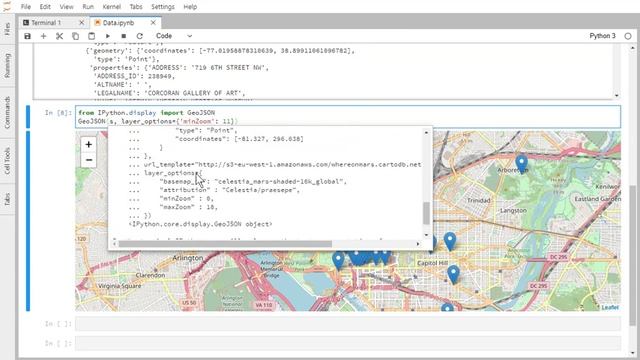
Task: Zoom out on the map with minus button
Action: 89,160
